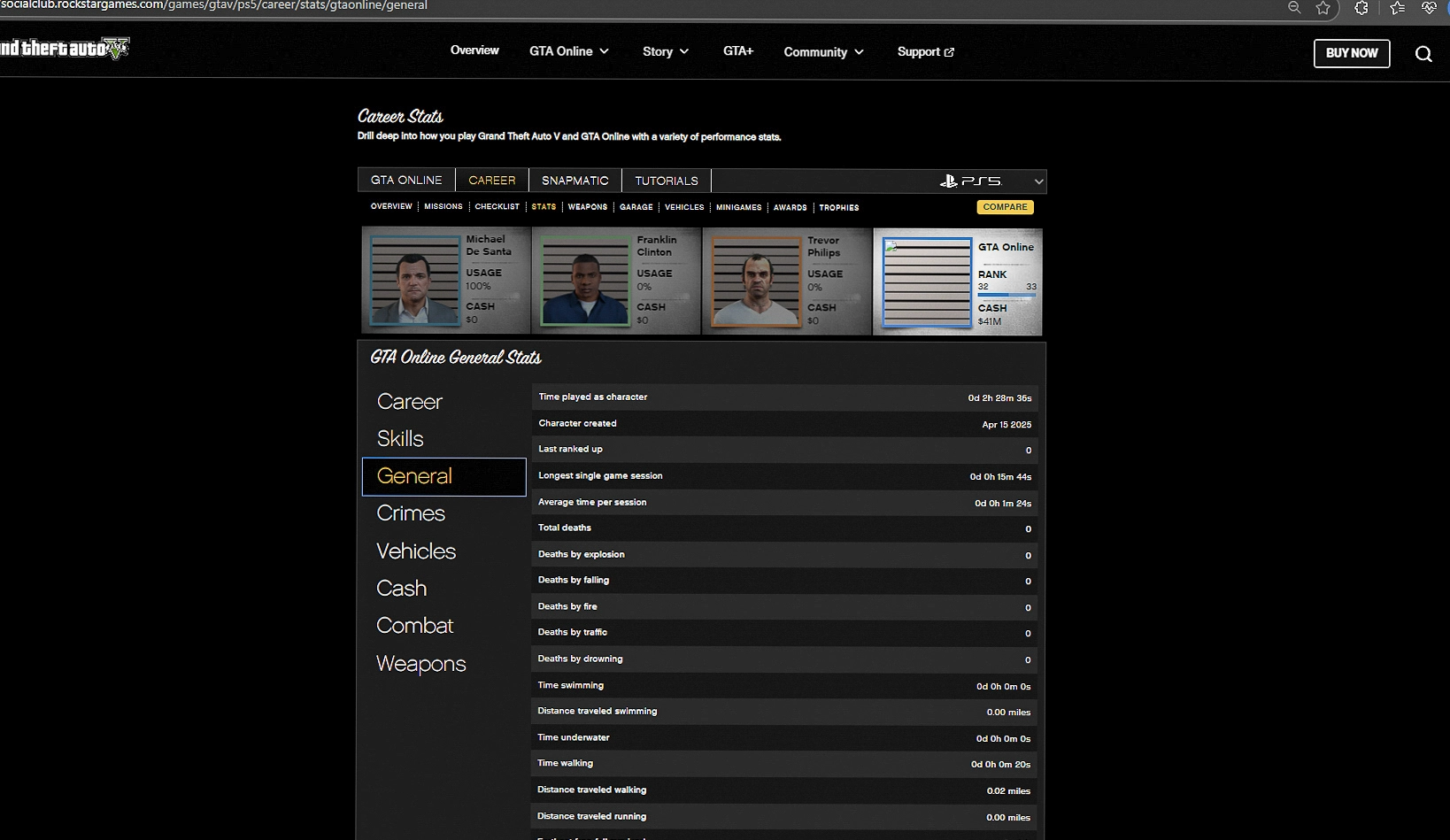Bookmark this page with the star icon
This screenshot has width=1450, height=840.
pos(1323,8)
